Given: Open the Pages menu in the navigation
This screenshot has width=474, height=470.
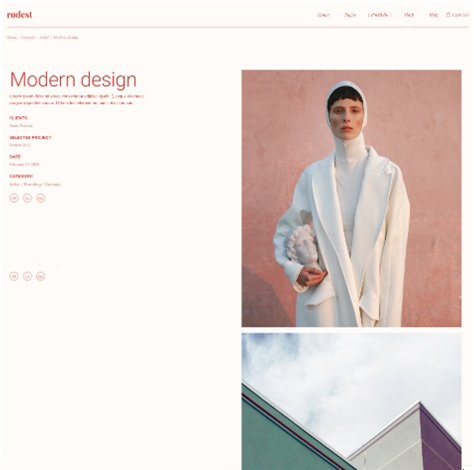Looking at the screenshot, I should (x=350, y=15).
